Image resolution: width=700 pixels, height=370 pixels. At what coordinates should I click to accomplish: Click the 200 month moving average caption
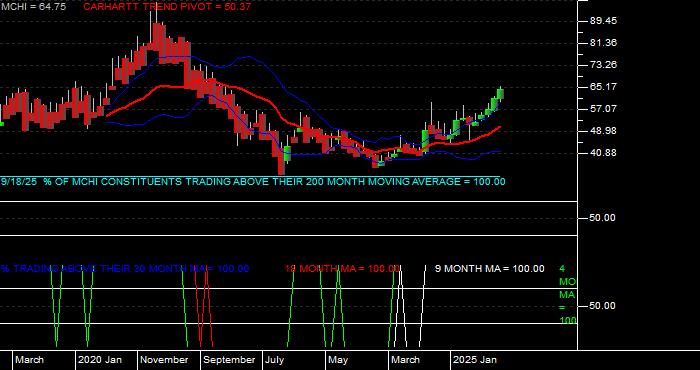coord(253,182)
